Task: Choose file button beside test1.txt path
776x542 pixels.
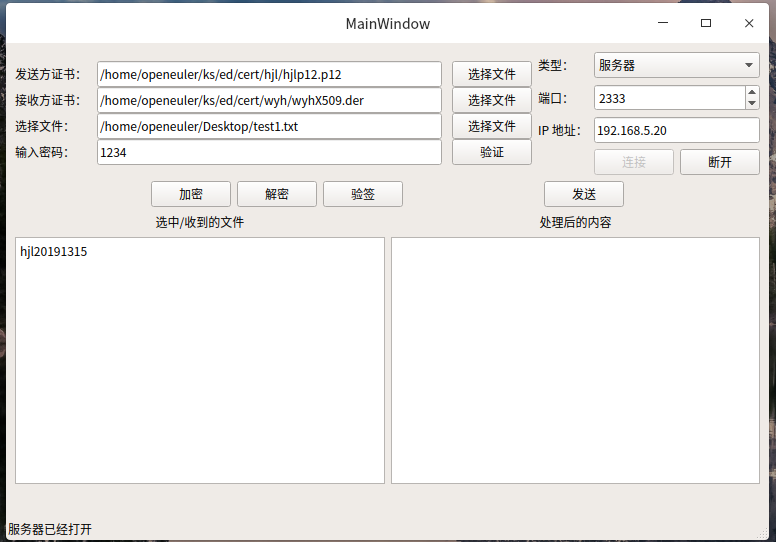Action: 492,126
